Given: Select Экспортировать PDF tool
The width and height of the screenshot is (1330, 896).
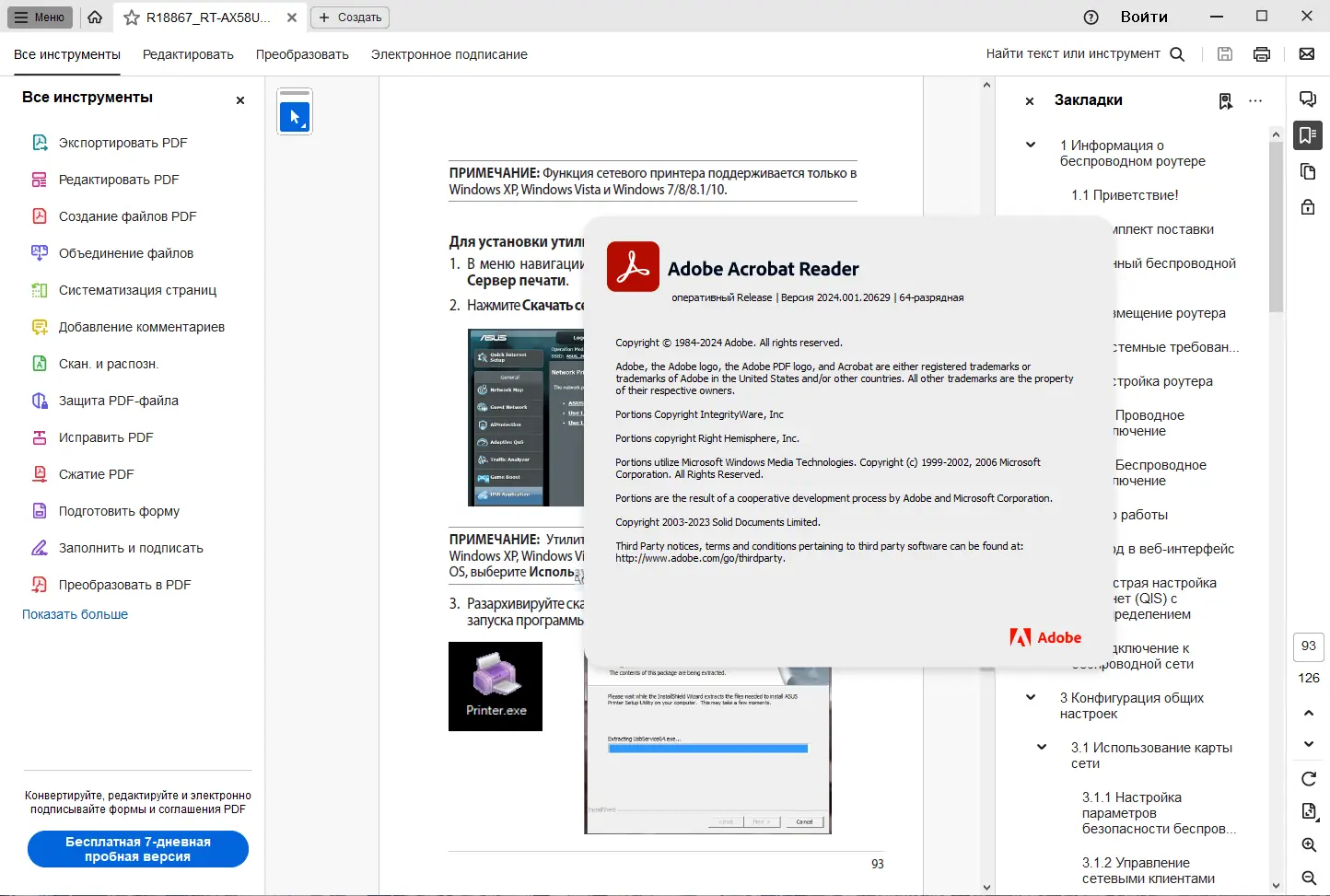Looking at the screenshot, I should 122,143.
